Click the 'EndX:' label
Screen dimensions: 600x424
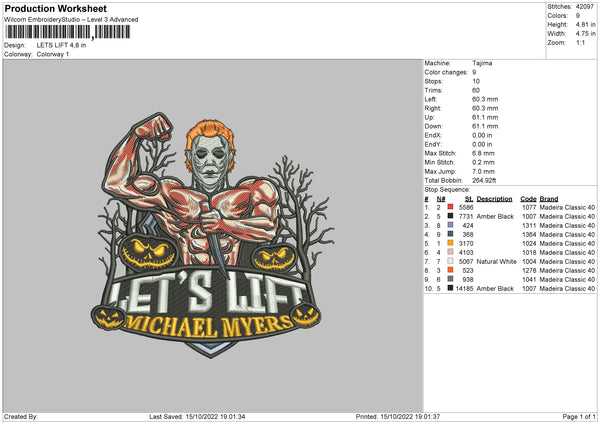tap(433, 135)
